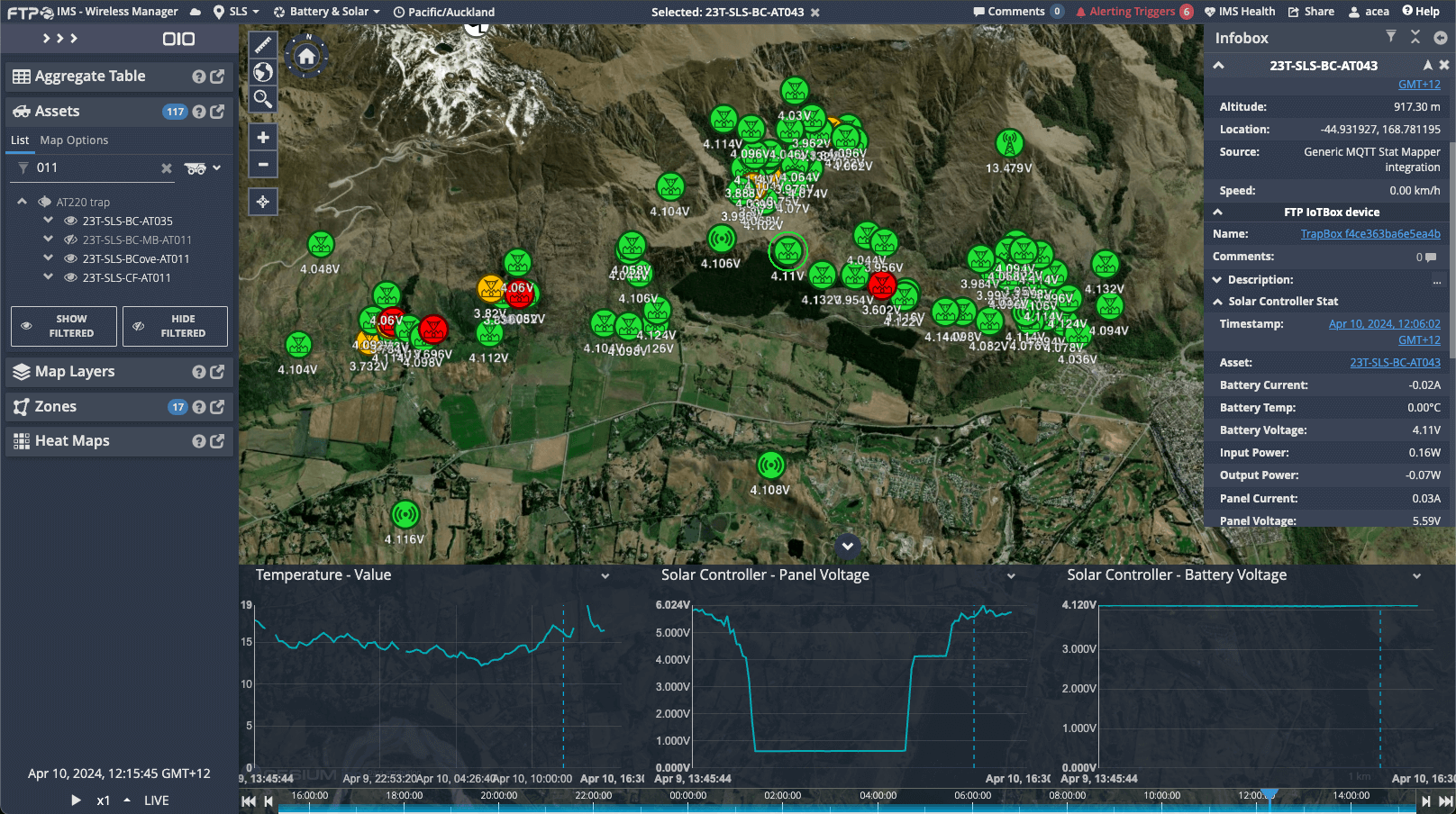Open the TrapBox f4ce363ba6e5ea4b link

click(1370, 234)
